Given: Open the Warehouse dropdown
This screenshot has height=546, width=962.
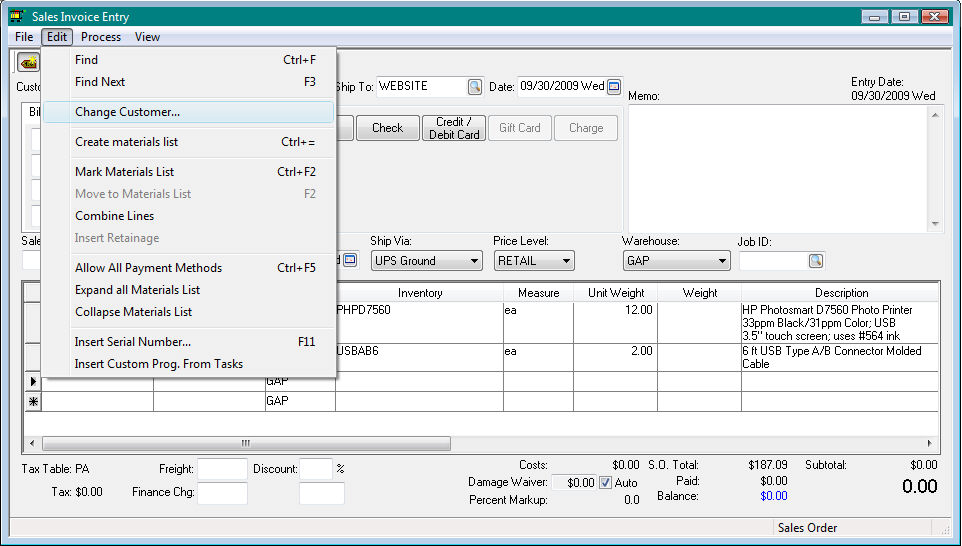Looking at the screenshot, I should (676, 261).
